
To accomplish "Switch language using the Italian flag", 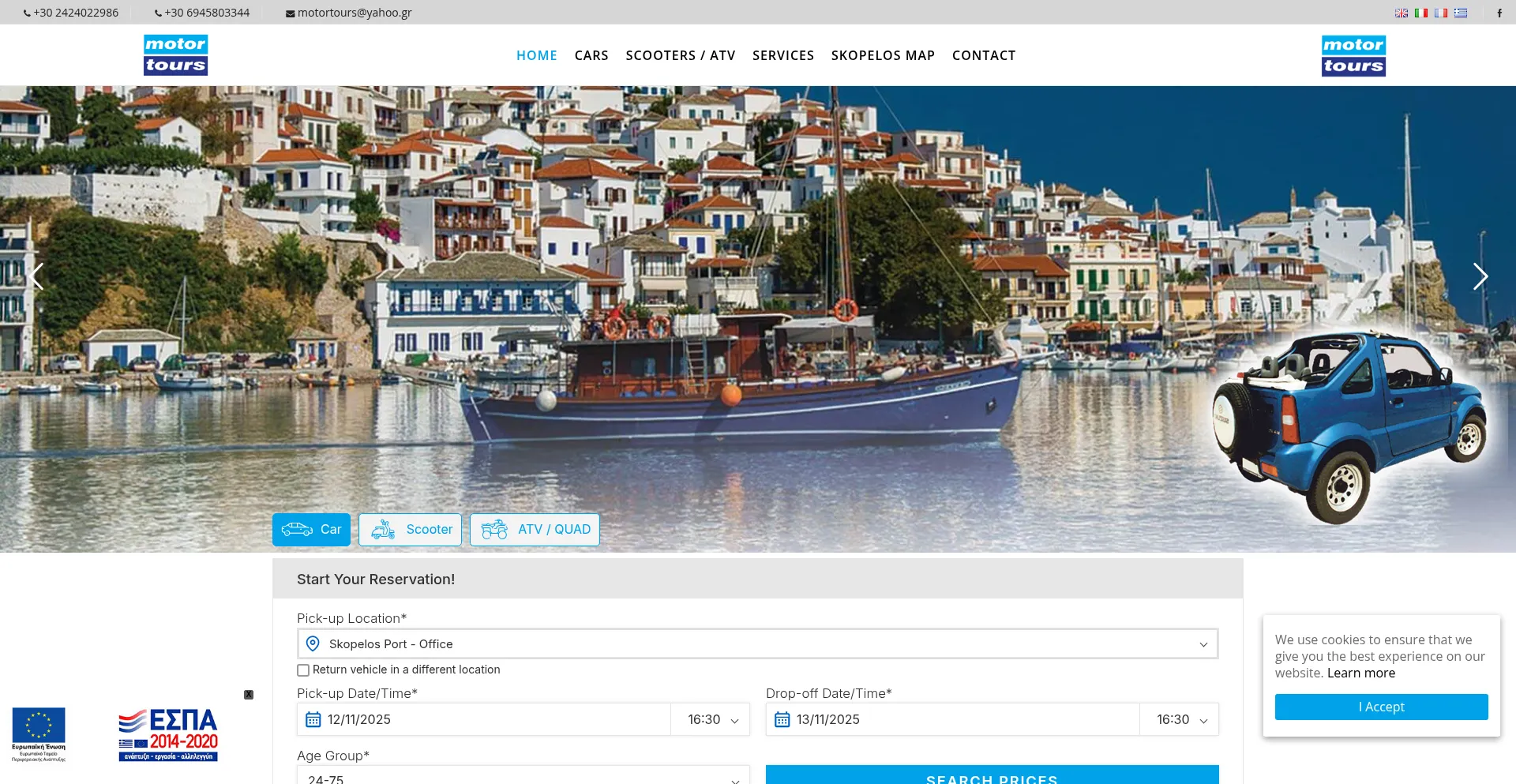I will [1421, 13].
